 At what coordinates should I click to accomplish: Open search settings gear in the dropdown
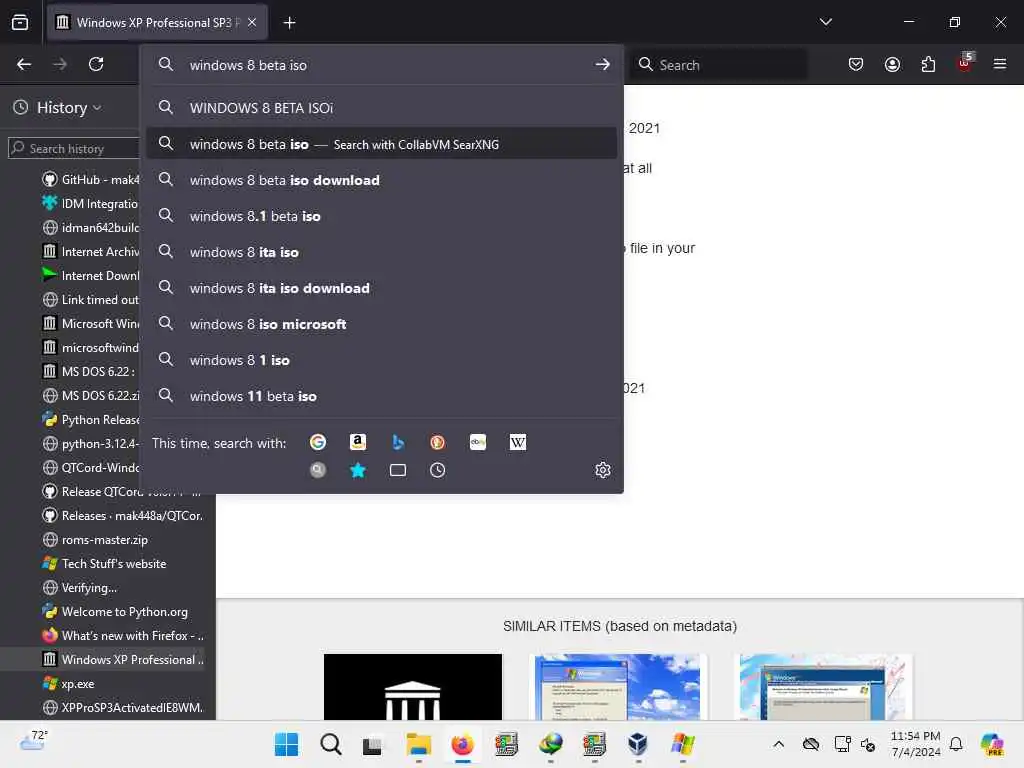603,470
